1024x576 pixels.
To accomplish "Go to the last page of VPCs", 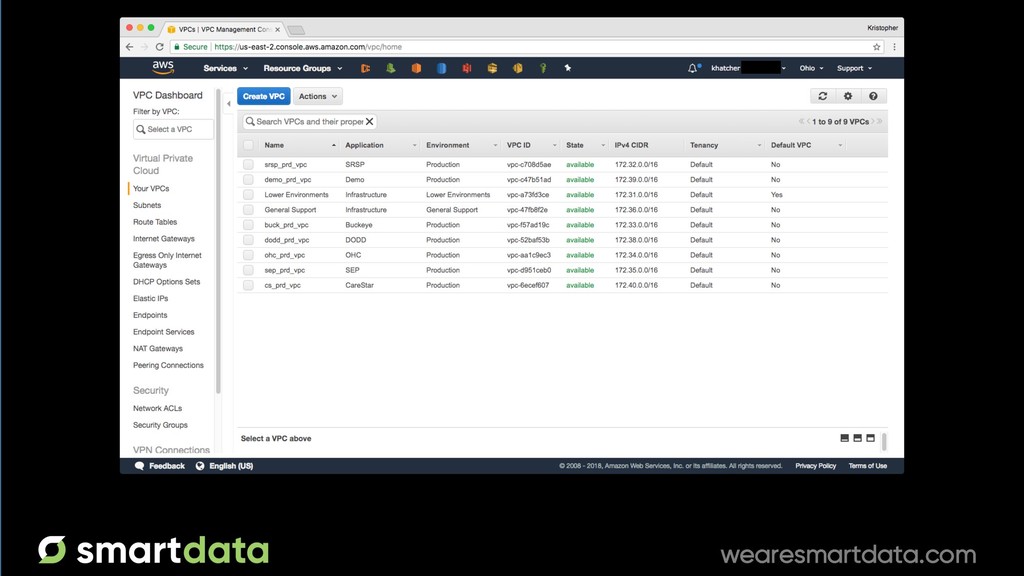I will coord(880,121).
